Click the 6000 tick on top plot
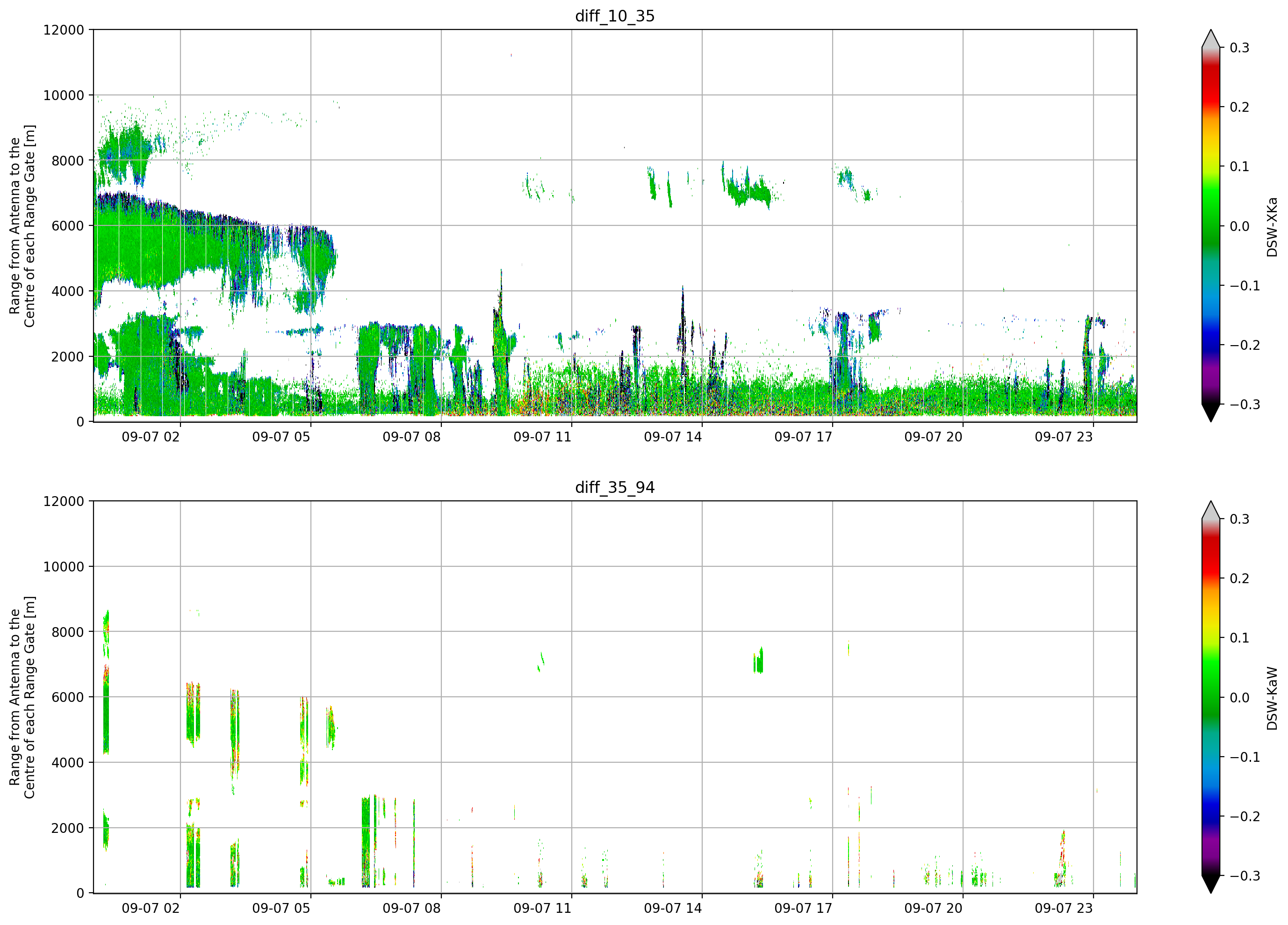Image resolution: width=1288 pixels, height=925 pixels. 68,225
